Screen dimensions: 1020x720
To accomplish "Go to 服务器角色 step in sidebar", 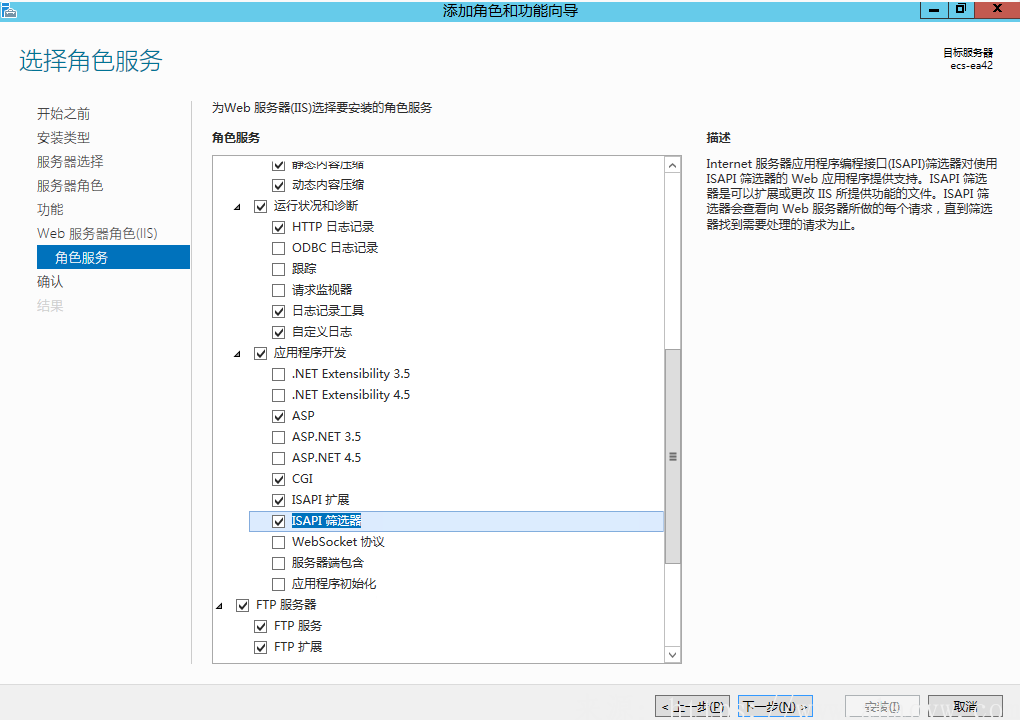I will tap(70, 186).
